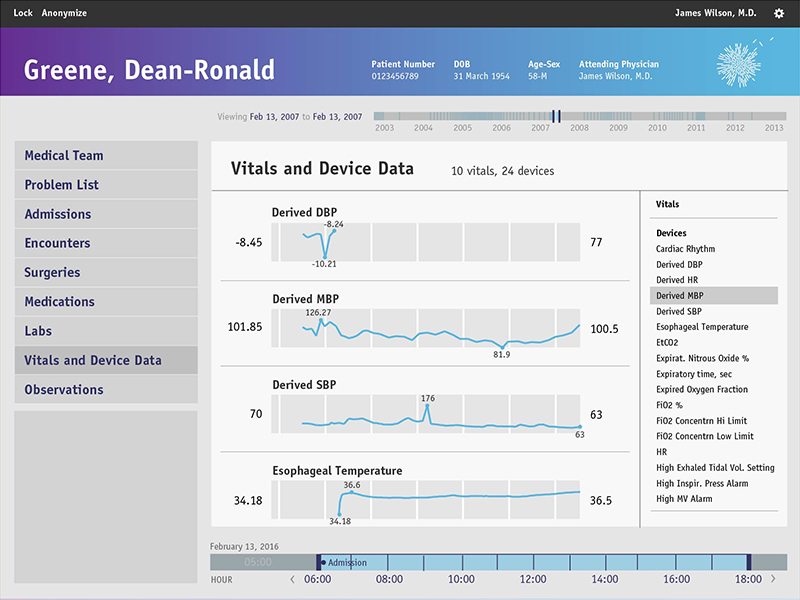Click the left arrow on hour timeline

[x=292, y=579]
